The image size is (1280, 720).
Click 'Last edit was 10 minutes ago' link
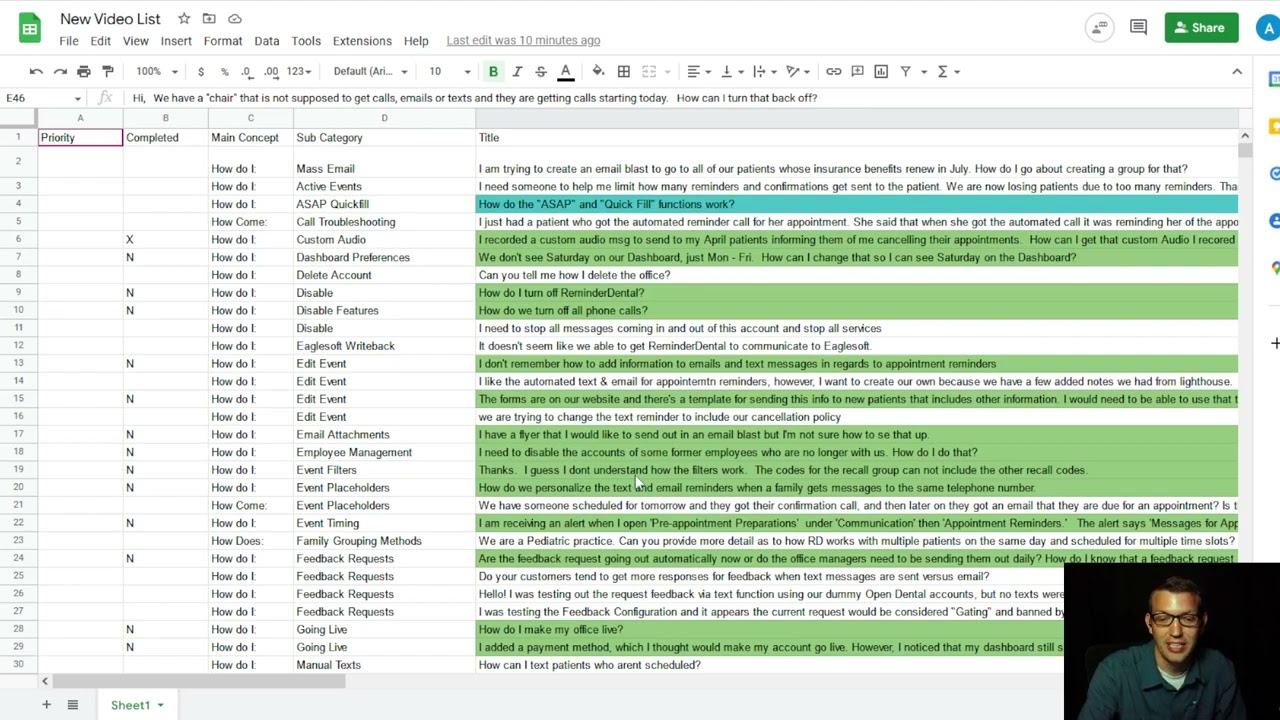click(x=523, y=41)
